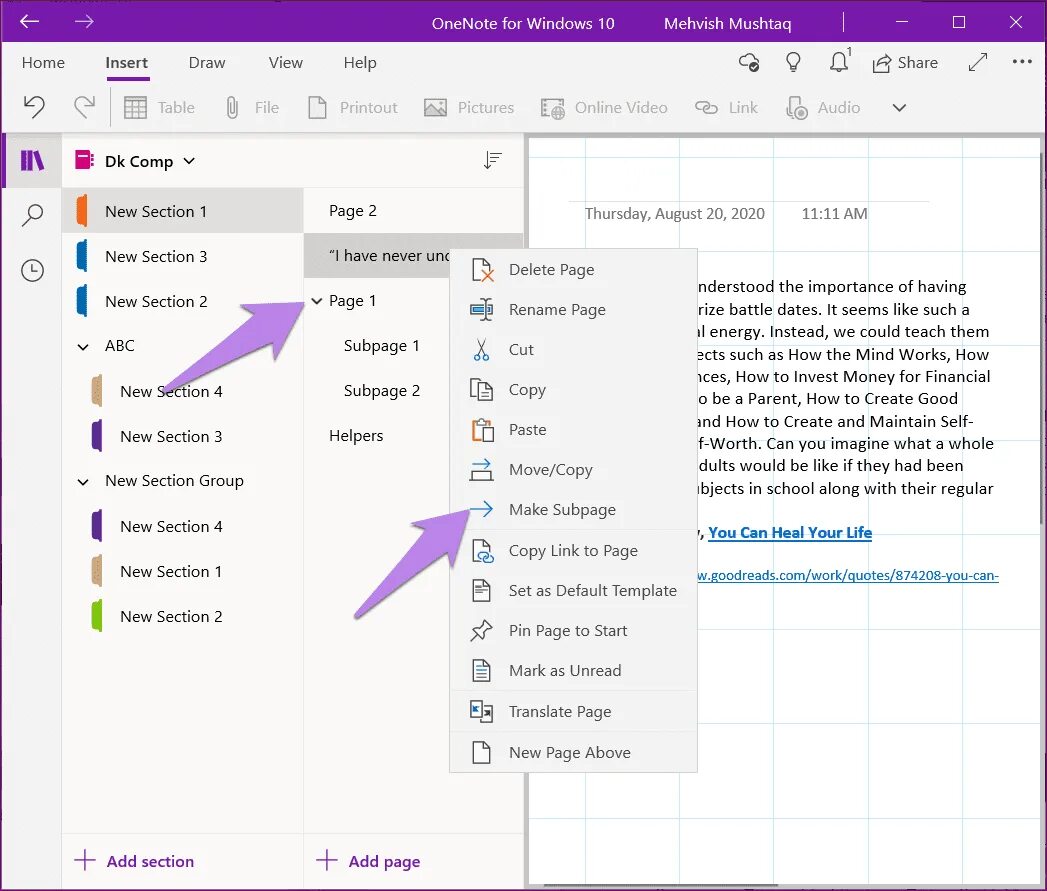Insert Pictures from ribbon
1047x891 pixels.
pyautogui.click(x=469, y=108)
